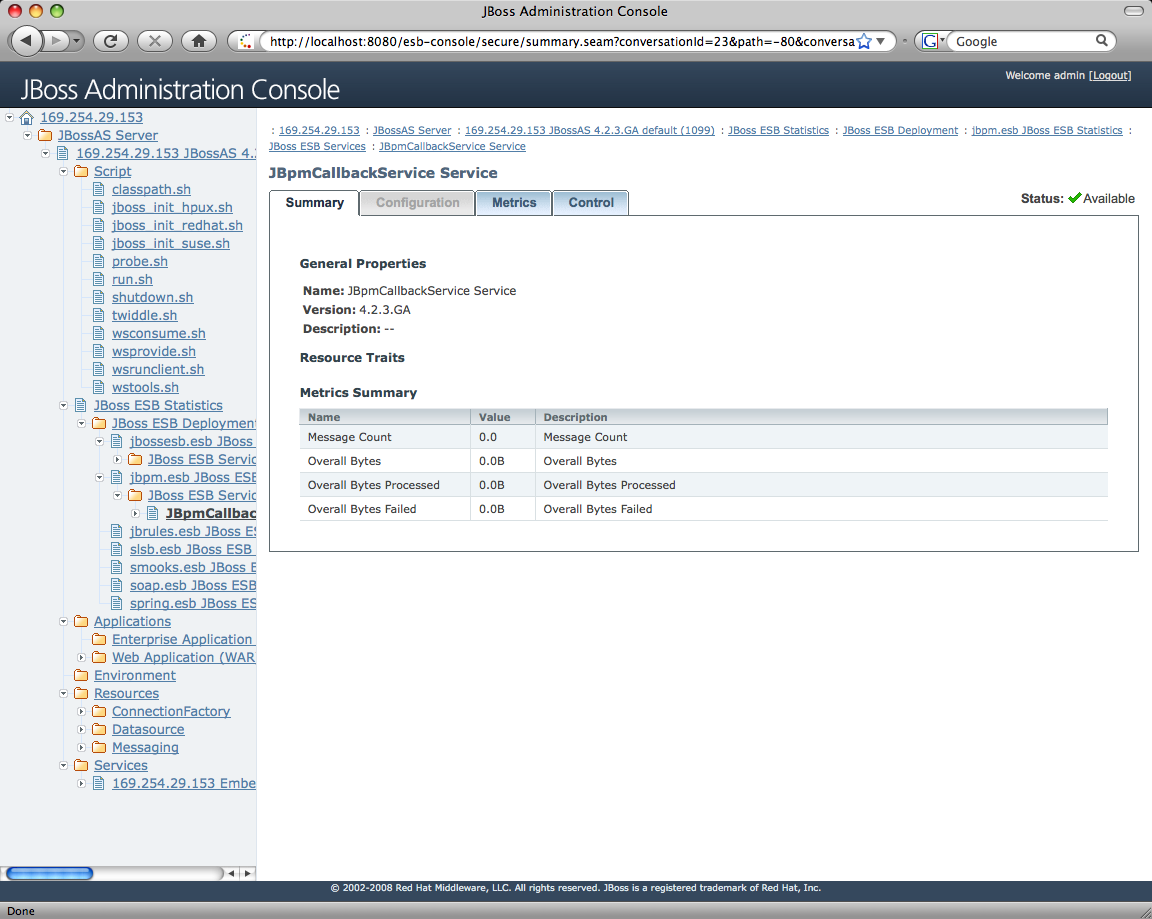The height and width of the screenshot is (919, 1152).
Task: Click the tree panel horizontal scrollbar thumb
Action: [x=49, y=873]
